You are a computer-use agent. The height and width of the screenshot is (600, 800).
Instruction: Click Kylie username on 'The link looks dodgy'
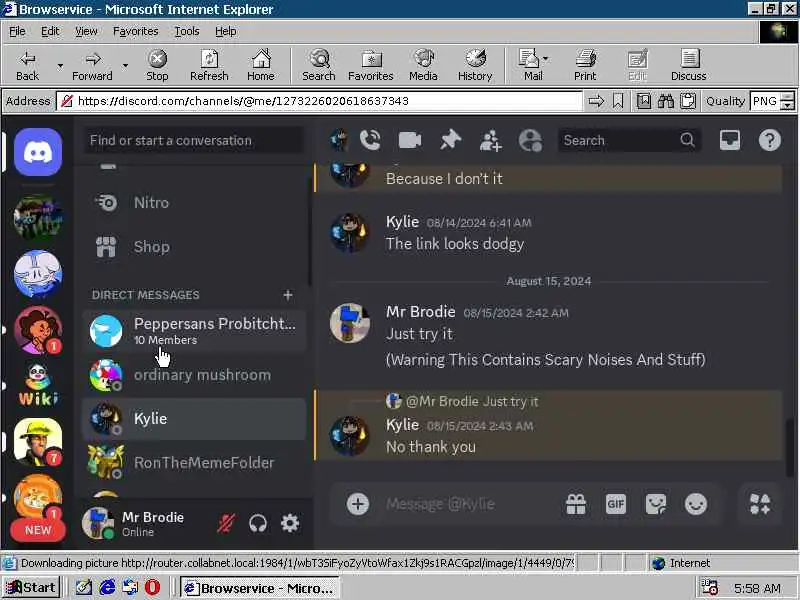[403, 222]
